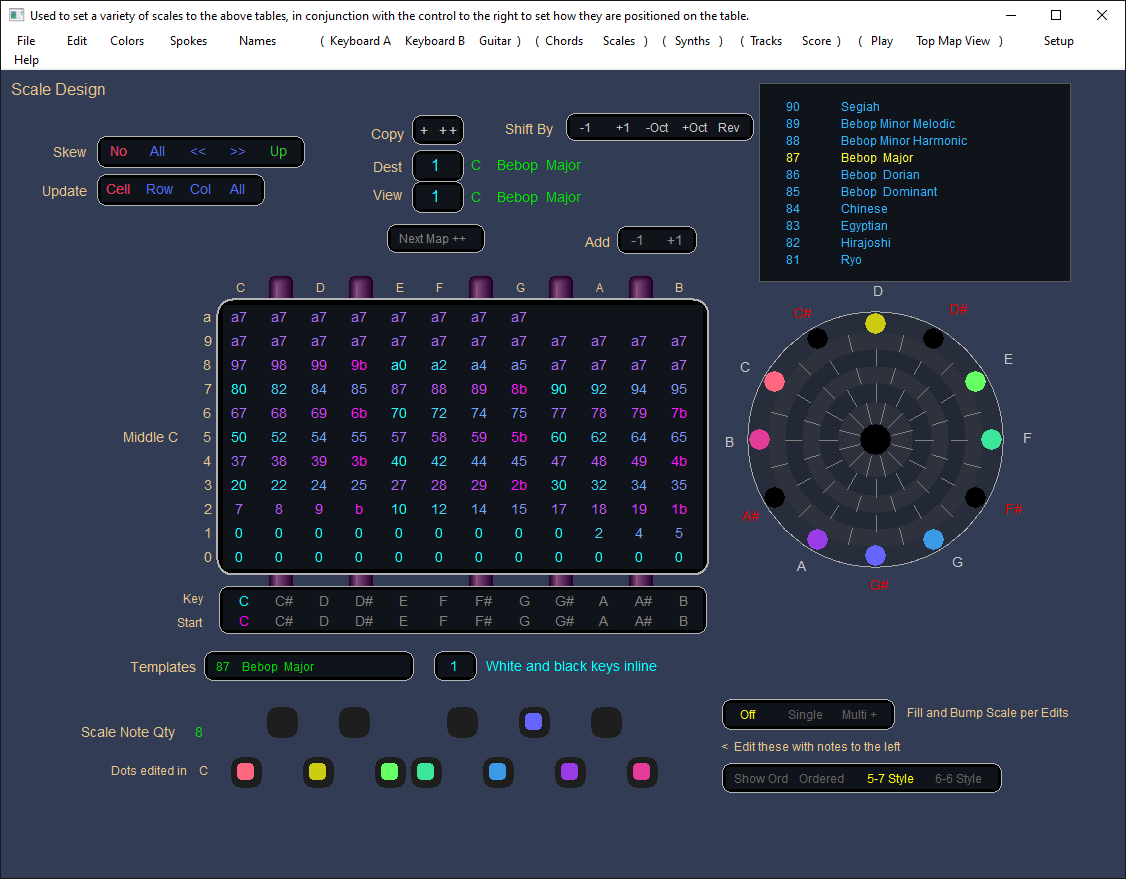The width and height of the screenshot is (1126, 879).
Task: Click the yellow D dot on the circle
Action: pos(875,322)
